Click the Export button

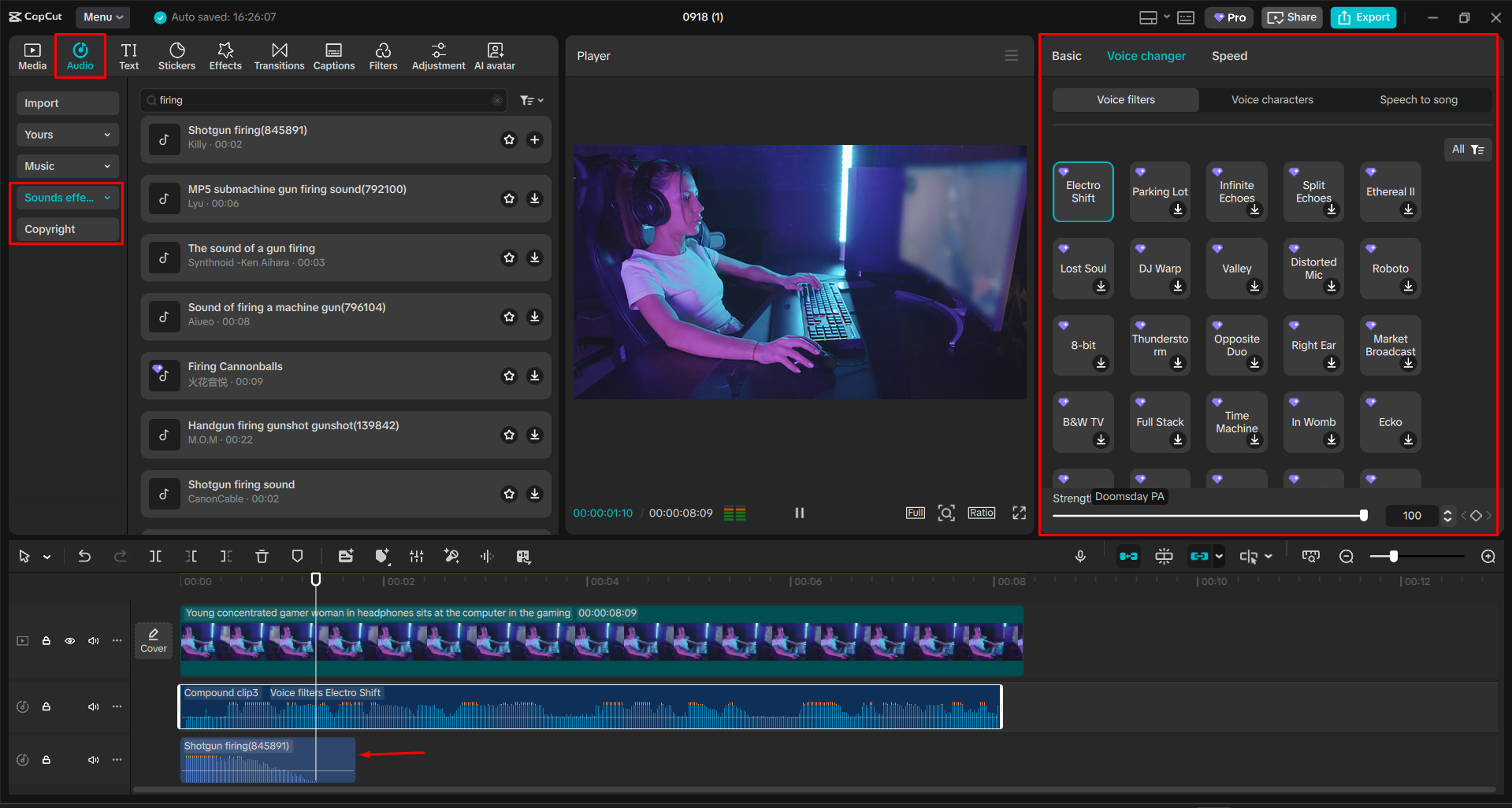[1362, 17]
